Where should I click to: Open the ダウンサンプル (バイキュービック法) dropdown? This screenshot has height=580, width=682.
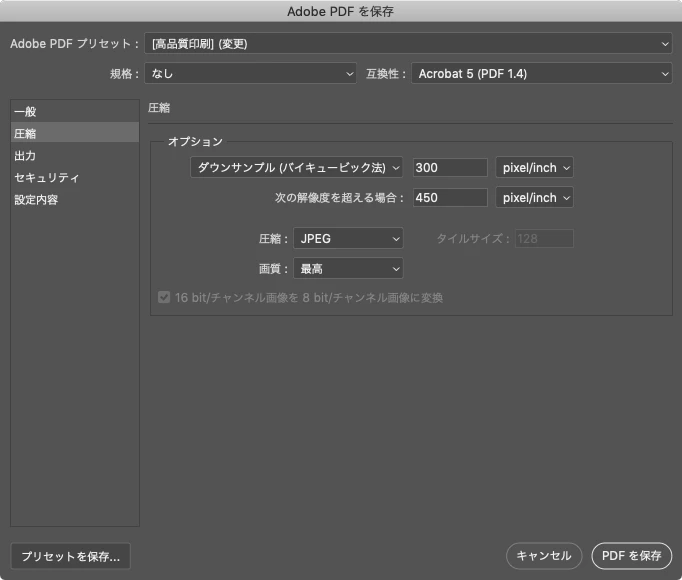click(296, 168)
